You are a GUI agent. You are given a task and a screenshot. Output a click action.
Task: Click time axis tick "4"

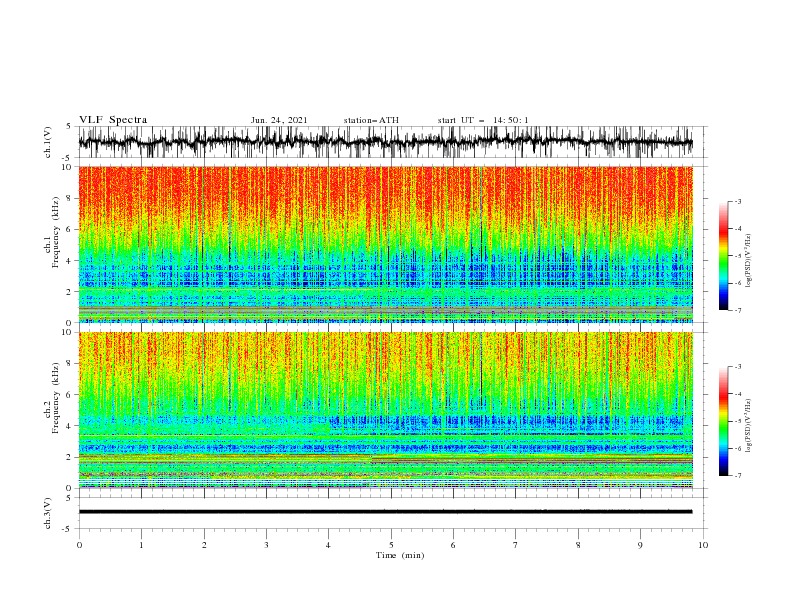[x=328, y=546]
